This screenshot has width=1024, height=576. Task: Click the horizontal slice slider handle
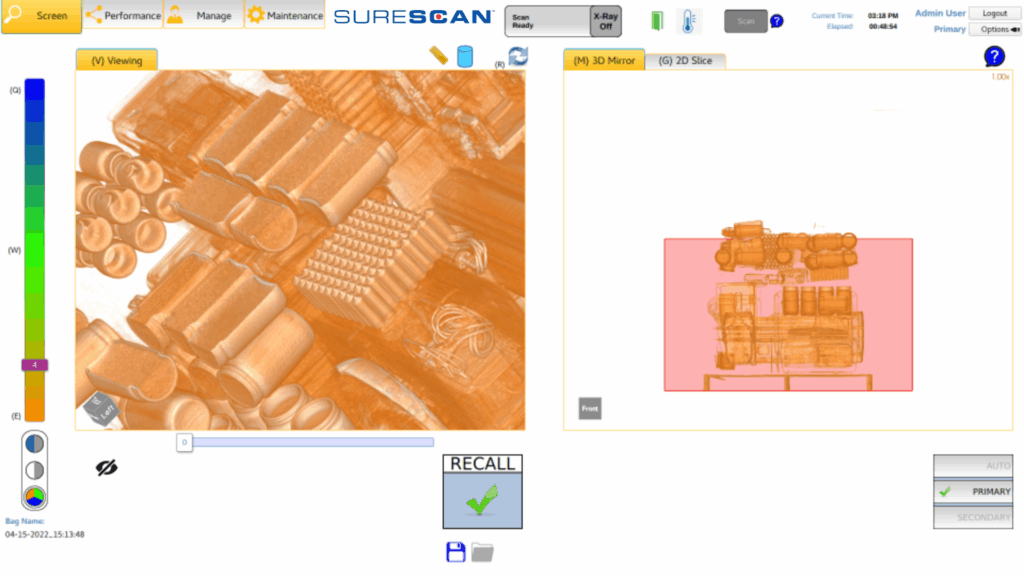[185, 442]
